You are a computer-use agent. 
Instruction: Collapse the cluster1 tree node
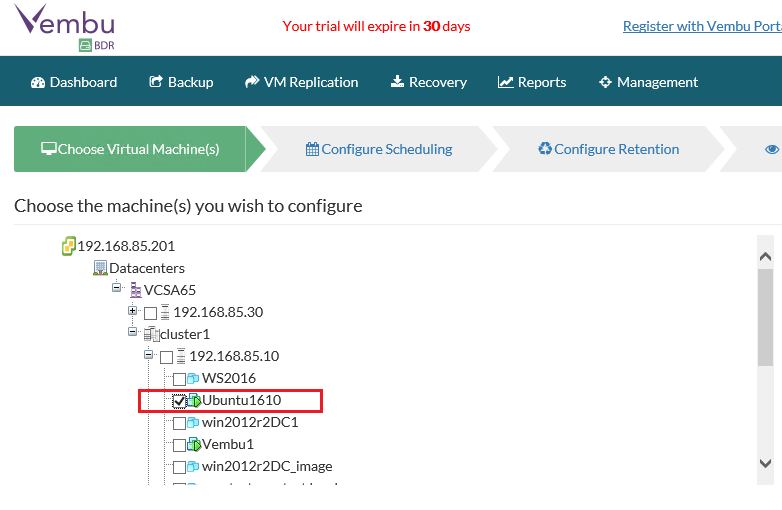pos(132,333)
